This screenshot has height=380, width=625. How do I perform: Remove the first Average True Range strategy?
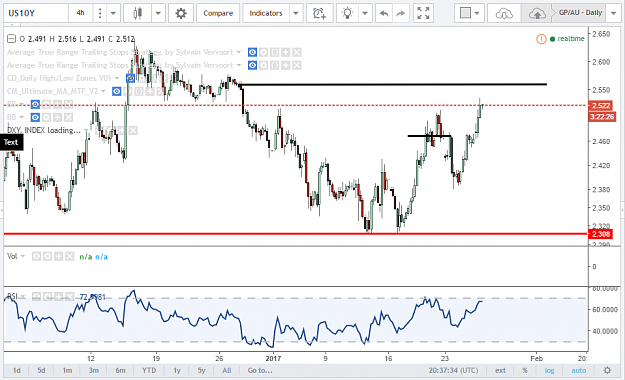pos(297,52)
